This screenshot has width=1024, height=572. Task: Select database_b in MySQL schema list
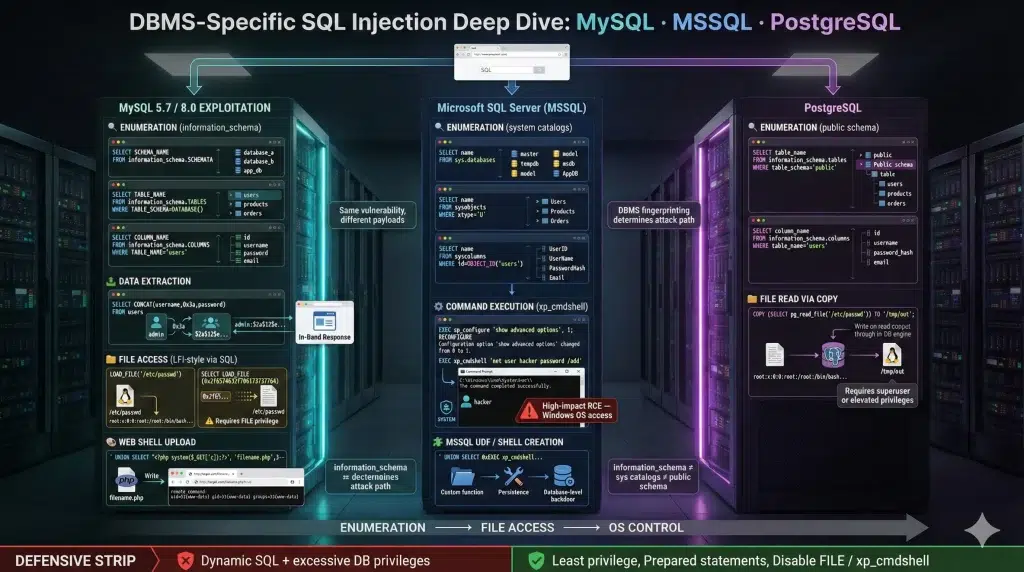pyautogui.click(x=254, y=161)
